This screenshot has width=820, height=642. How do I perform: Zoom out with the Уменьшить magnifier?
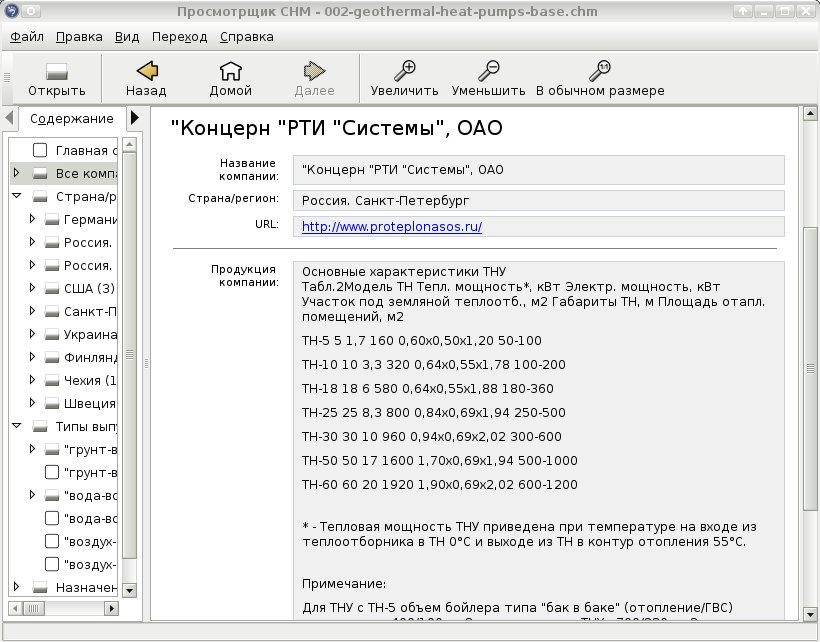coord(488,71)
